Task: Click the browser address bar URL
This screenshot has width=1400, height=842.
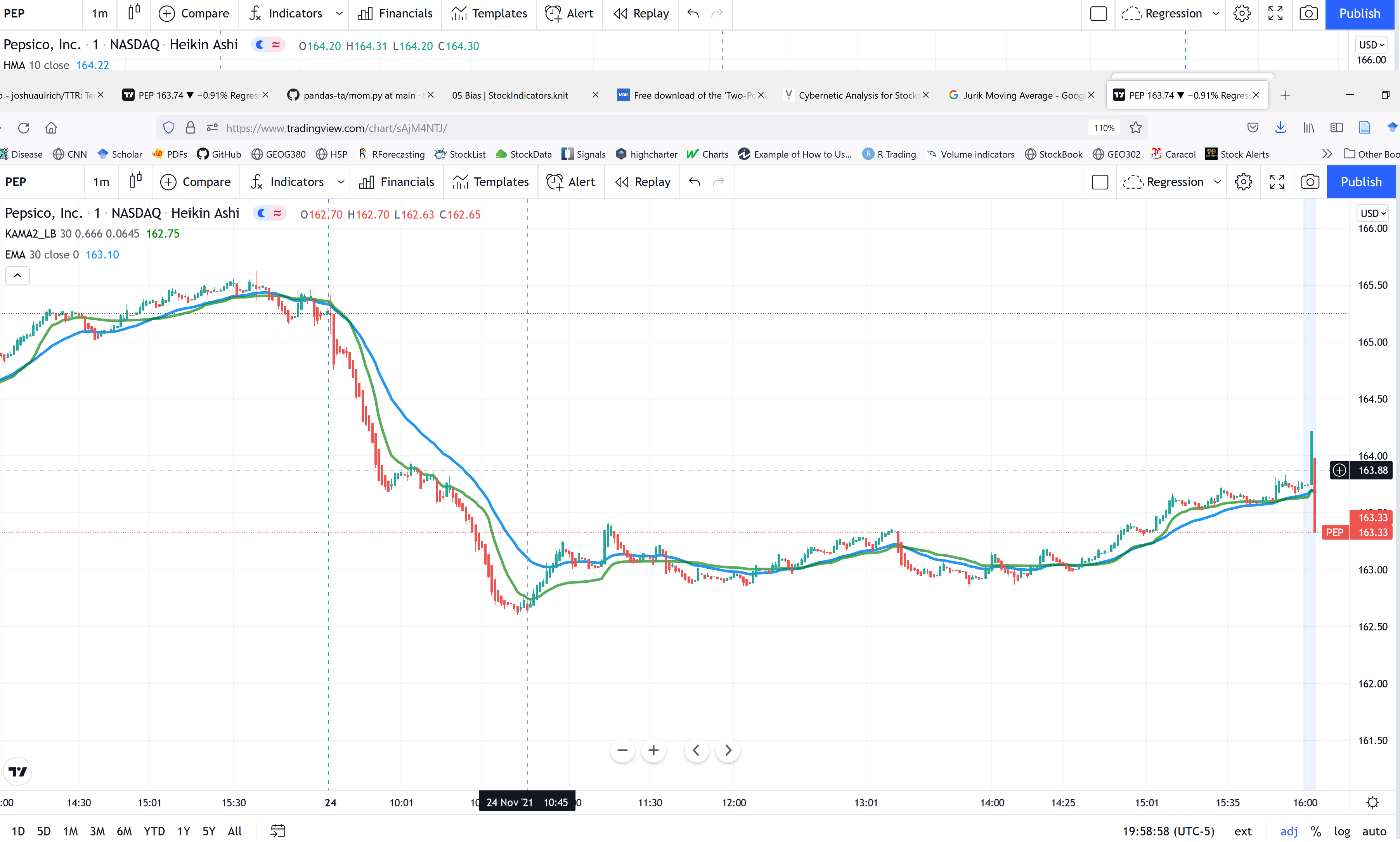Action: (336, 128)
